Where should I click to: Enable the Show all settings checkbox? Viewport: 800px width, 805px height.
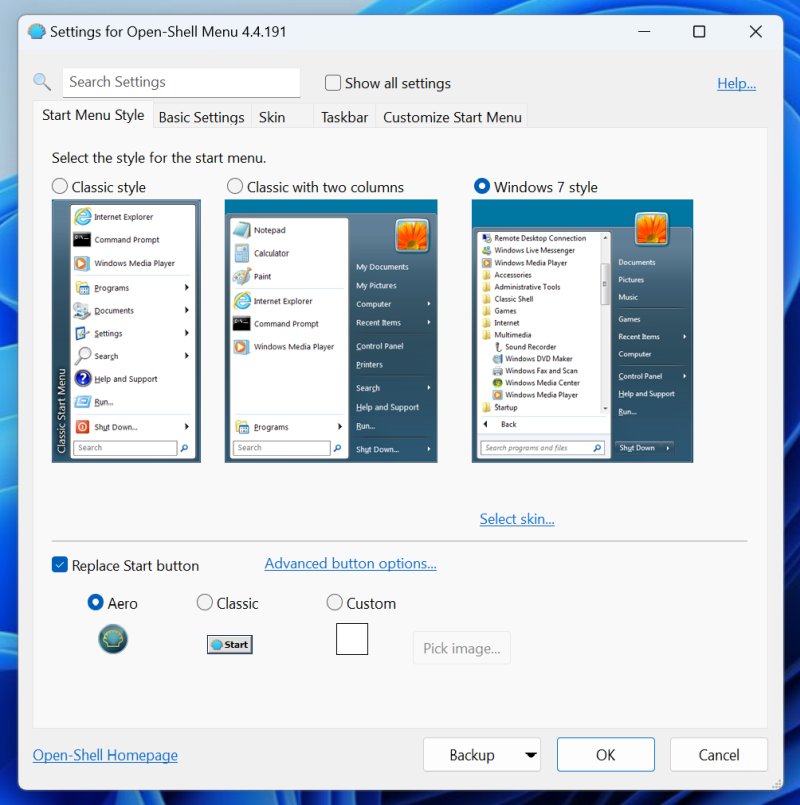[x=333, y=83]
